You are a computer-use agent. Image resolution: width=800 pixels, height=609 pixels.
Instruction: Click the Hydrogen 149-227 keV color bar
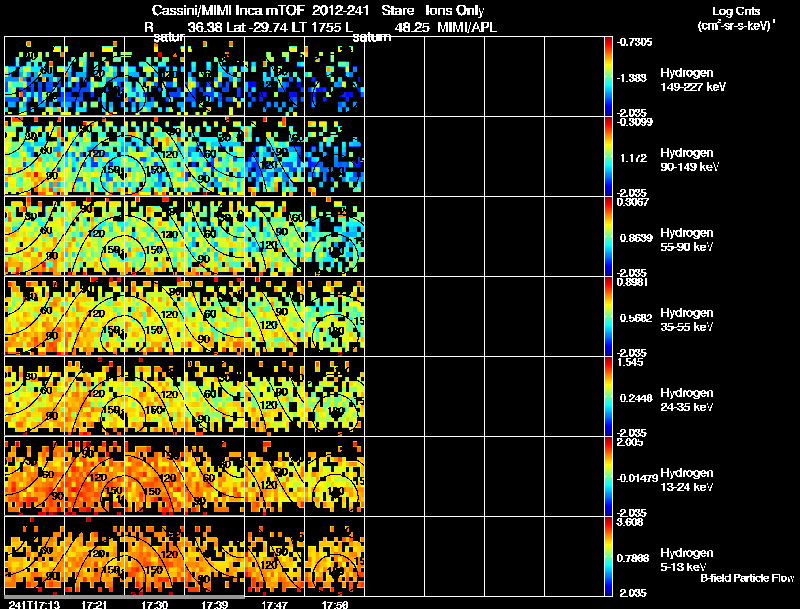[x=608, y=76]
